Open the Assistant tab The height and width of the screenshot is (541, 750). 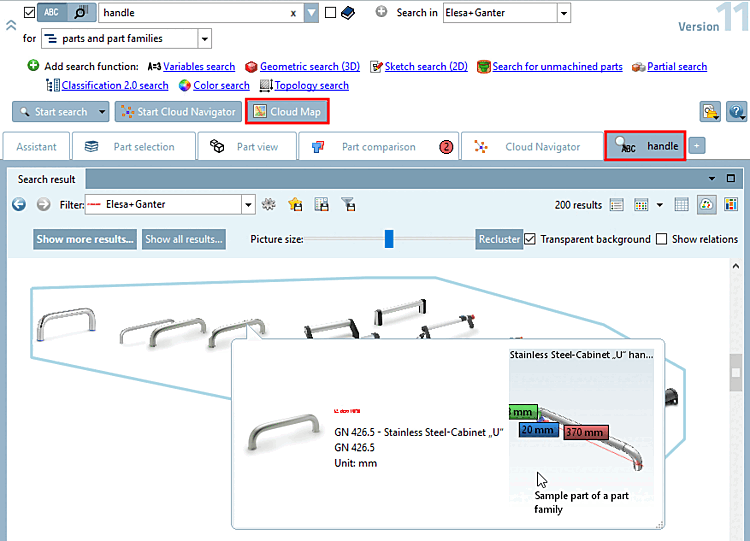[x=36, y=147]
